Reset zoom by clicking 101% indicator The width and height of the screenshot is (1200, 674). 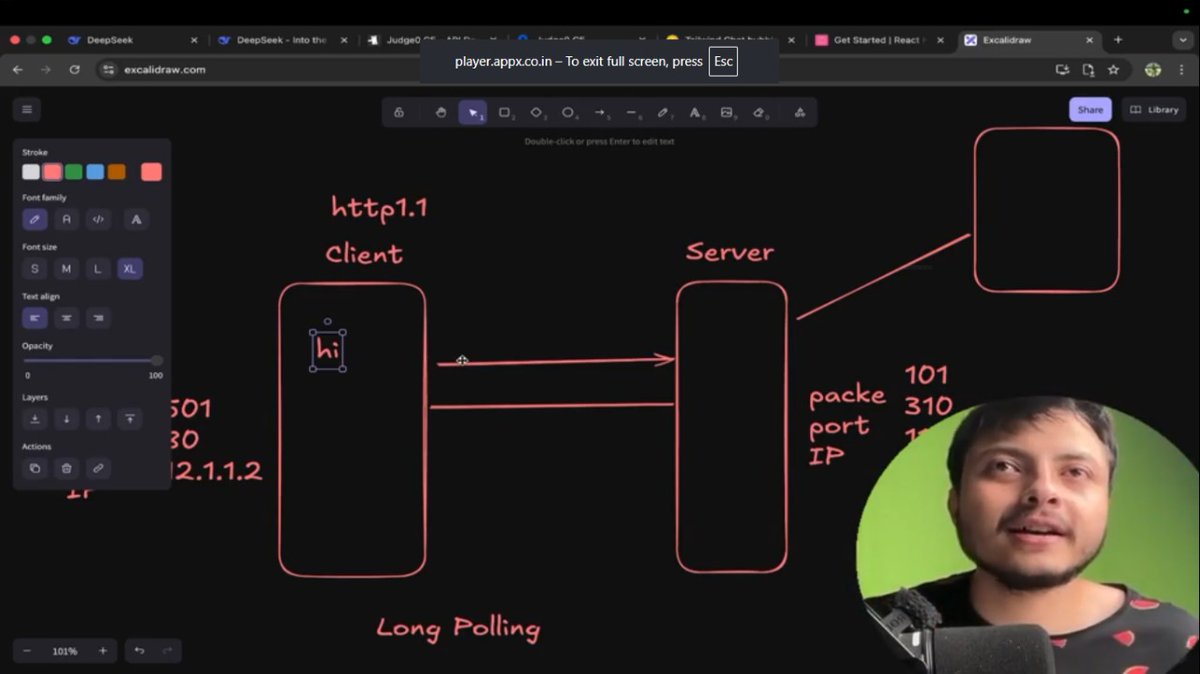point(64,650)
